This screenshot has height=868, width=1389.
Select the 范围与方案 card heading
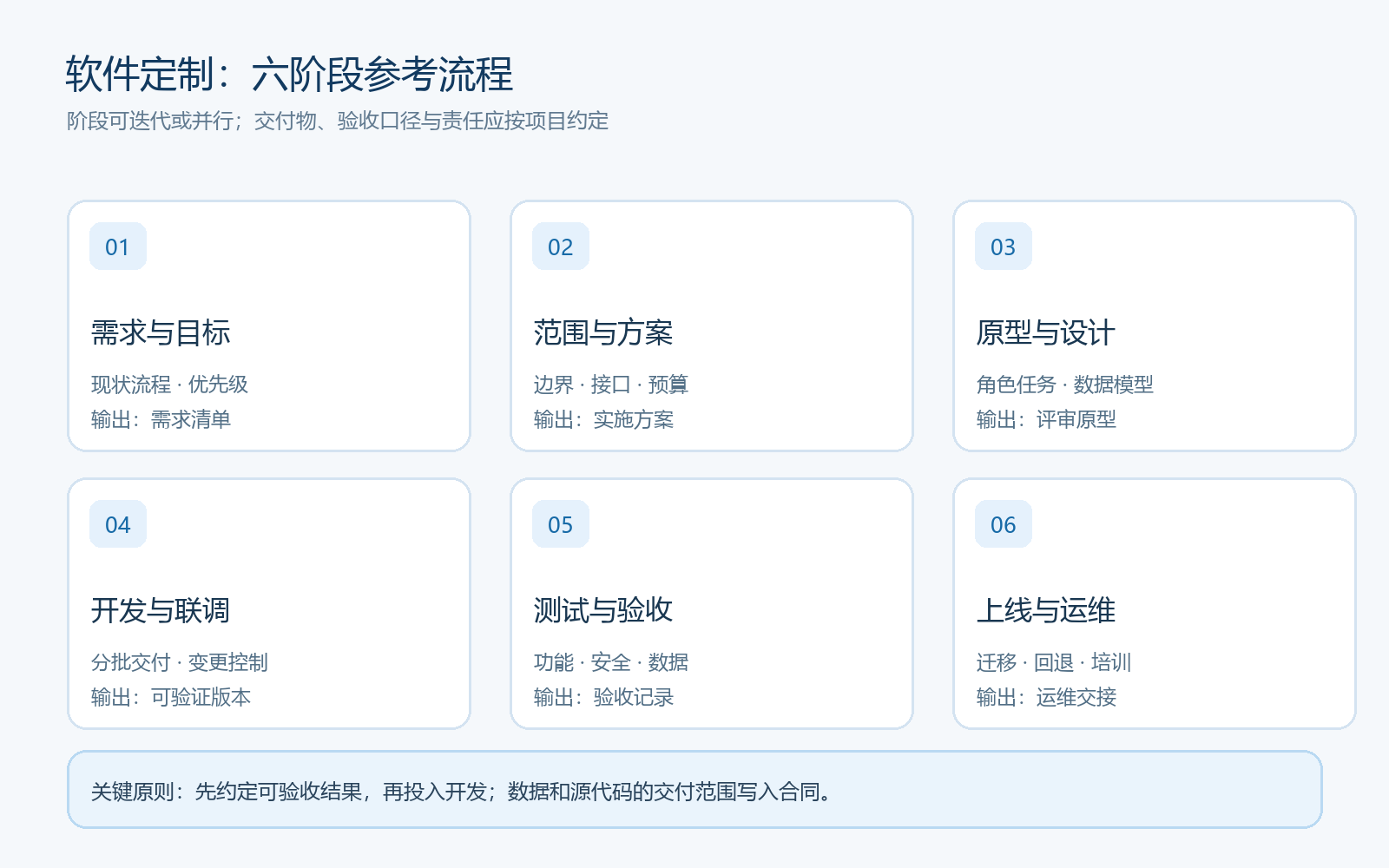603,332
